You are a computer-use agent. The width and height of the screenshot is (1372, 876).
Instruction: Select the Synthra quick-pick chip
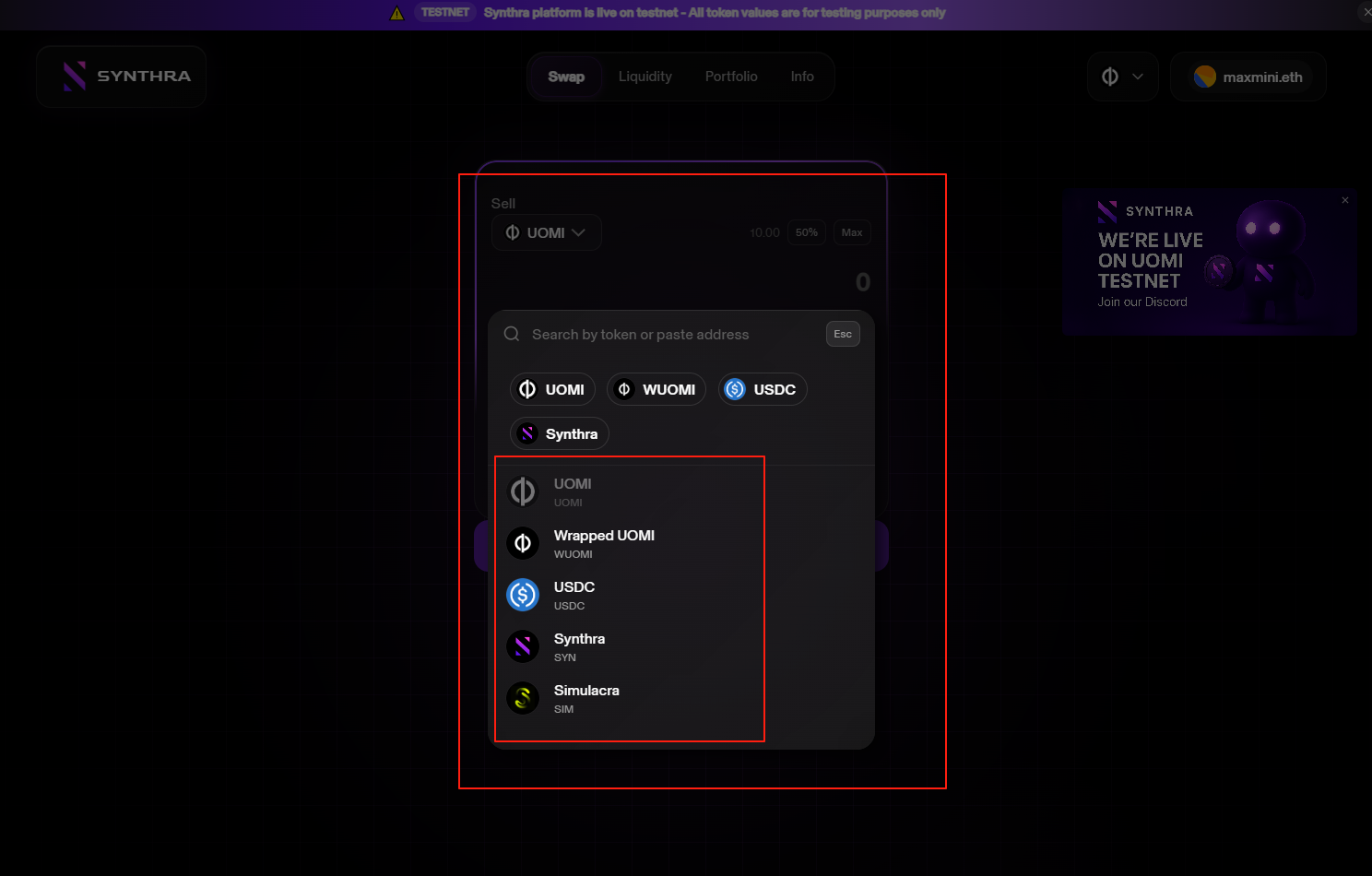pos(559,433)
